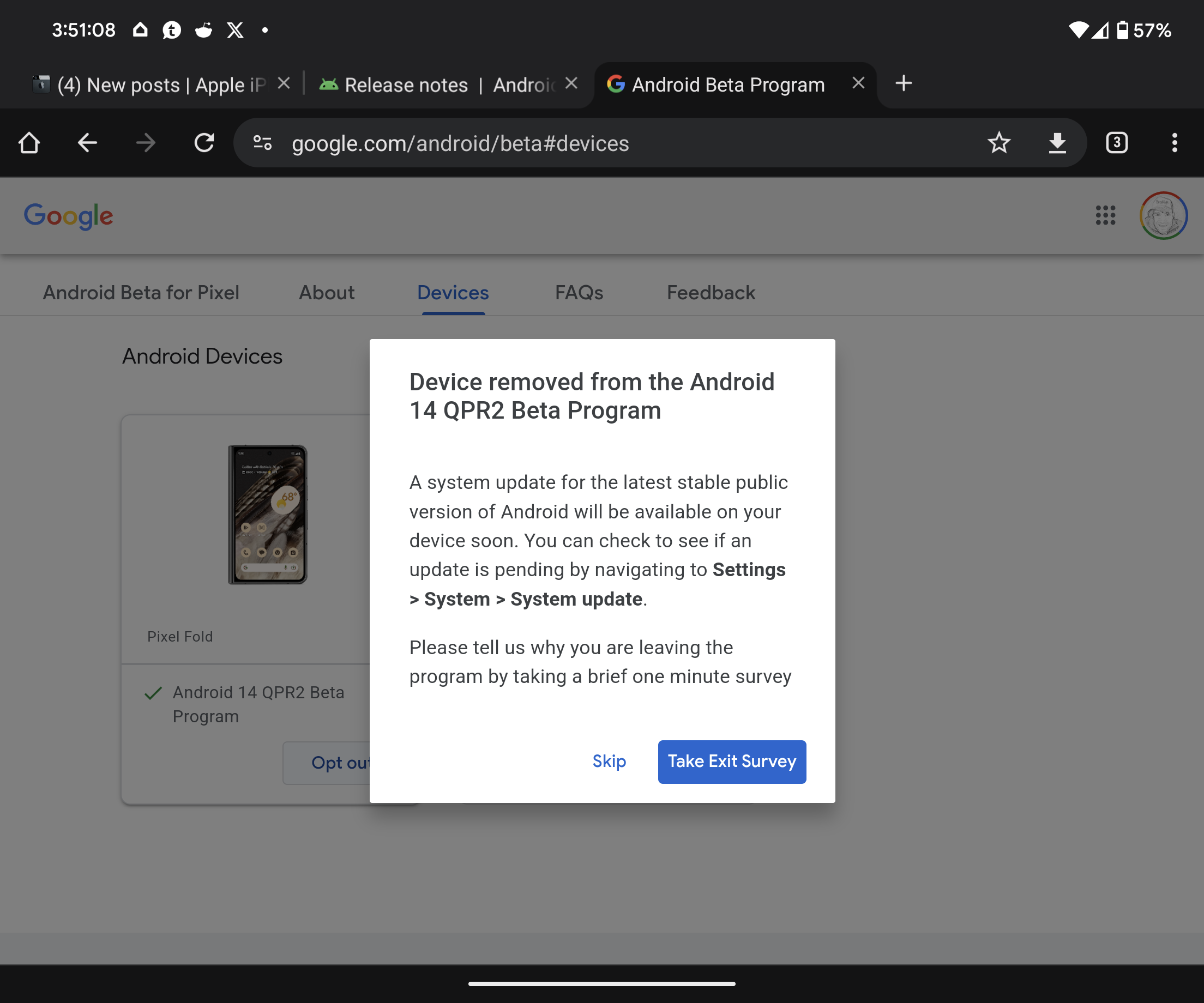Tap the battery 57% status indicator
Image resolution: width=1204 pixels, height=1003 pixels.
click(x=1145, y=30)
